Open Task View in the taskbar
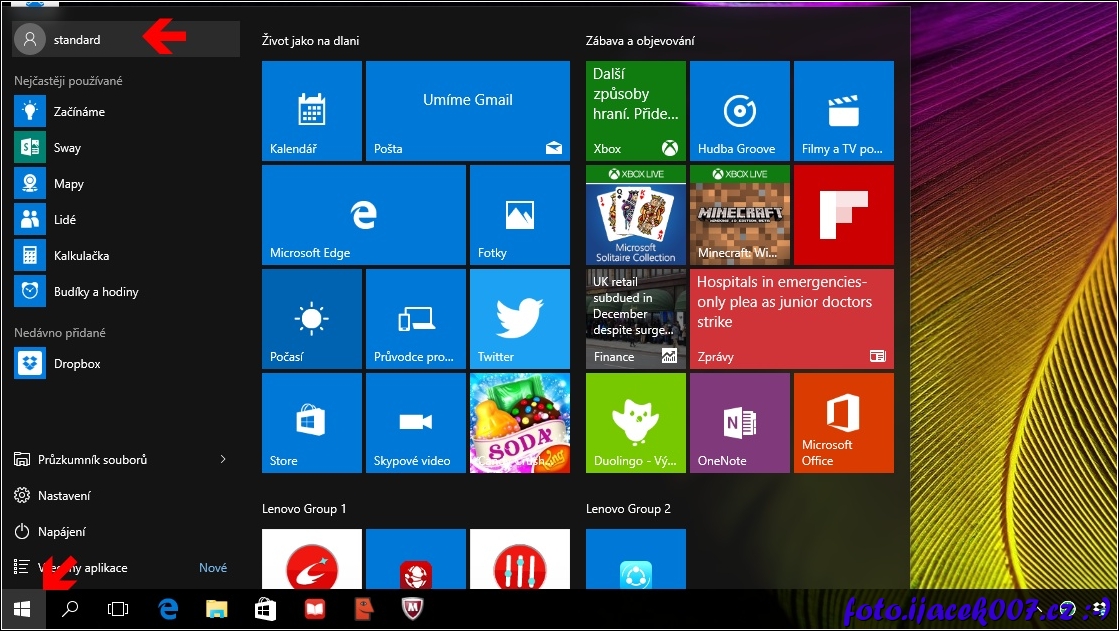1119x631 pixels. click(x=118, y=608)
